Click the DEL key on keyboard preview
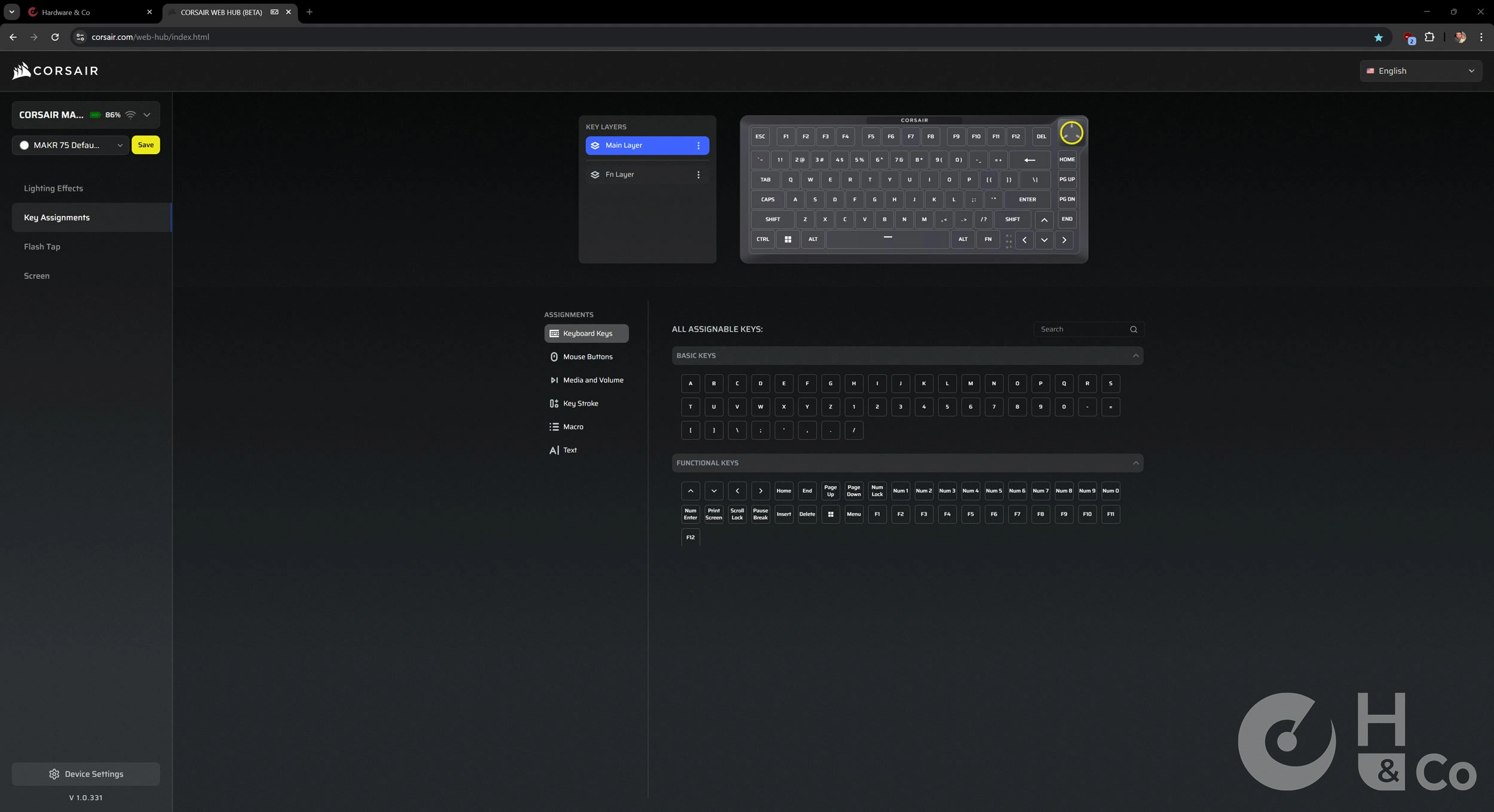Image resolution: width=1494 pixels, height=812 pixels. pyautogui.click(x=1041, y=137)
